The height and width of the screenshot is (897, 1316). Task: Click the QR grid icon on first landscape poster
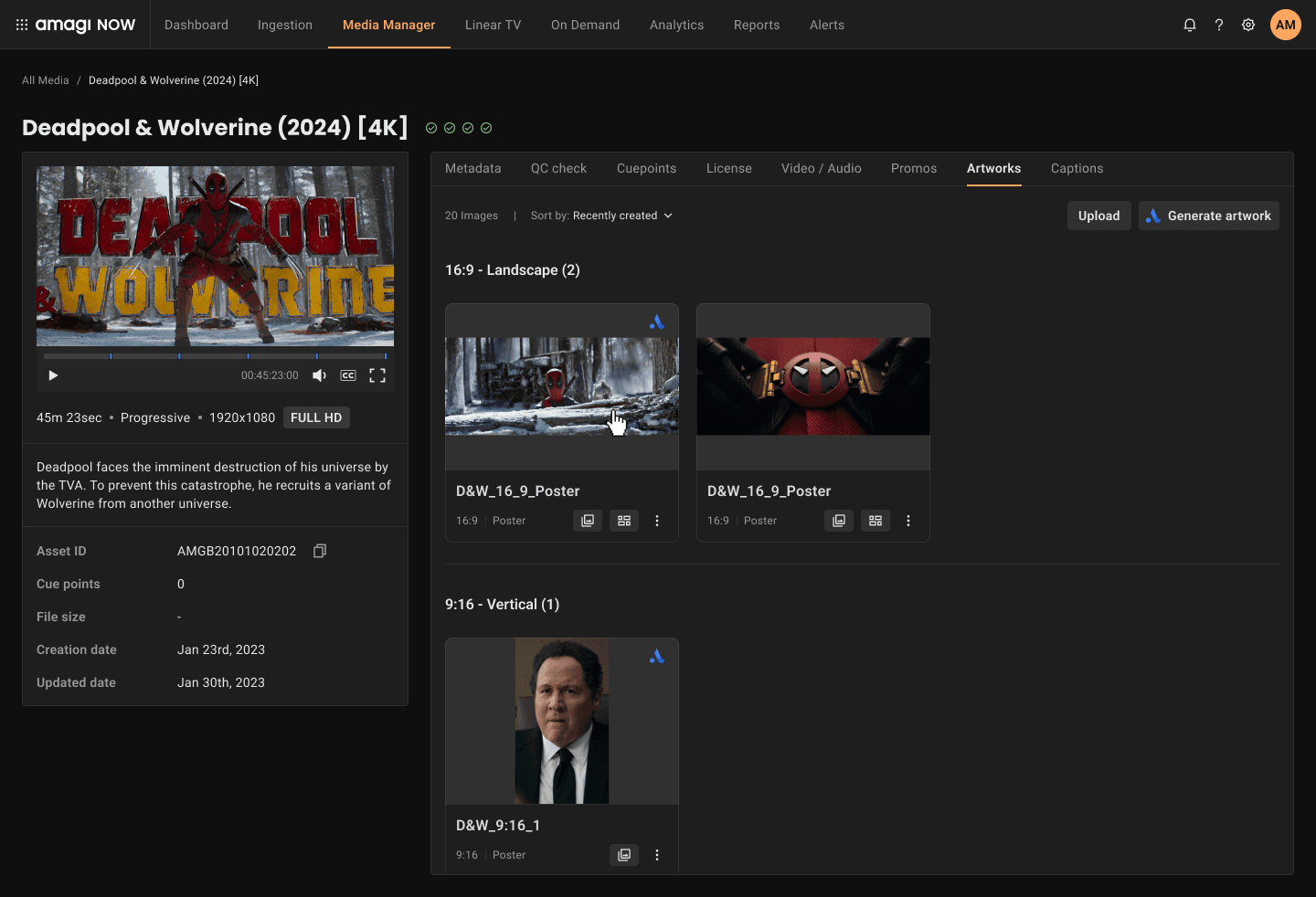pos(624,521)
